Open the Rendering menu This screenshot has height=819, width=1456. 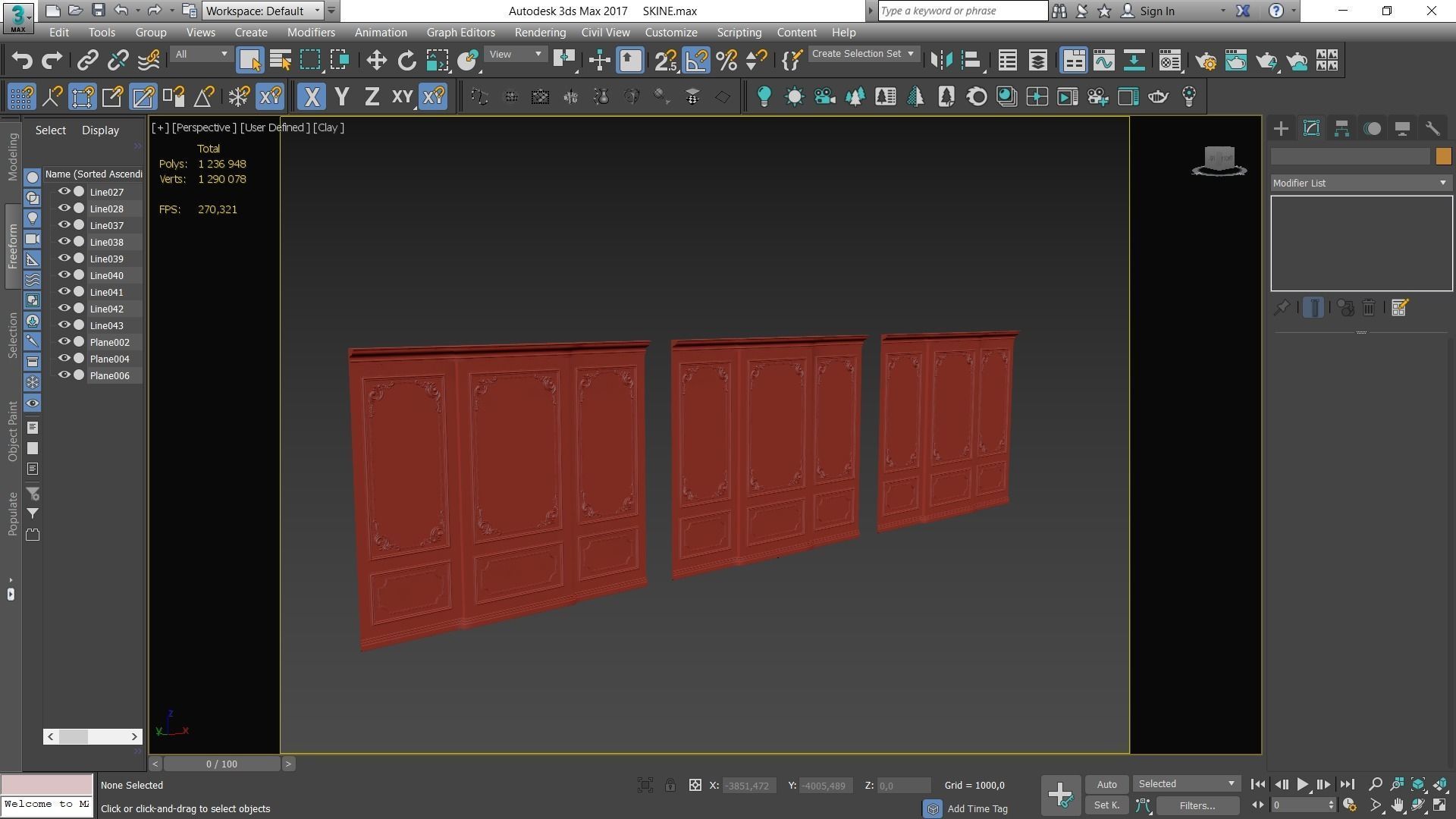[540, 33]
